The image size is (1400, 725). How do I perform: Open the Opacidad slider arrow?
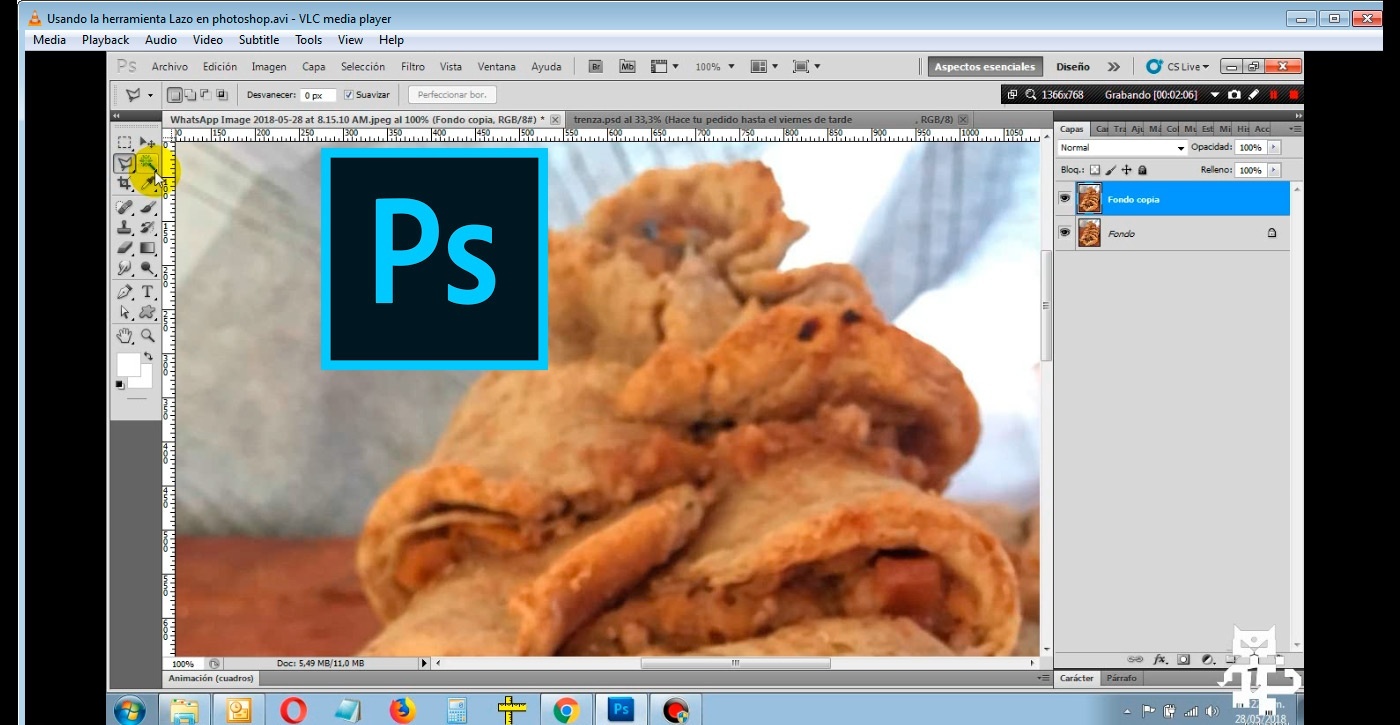tap(1273, 148)
